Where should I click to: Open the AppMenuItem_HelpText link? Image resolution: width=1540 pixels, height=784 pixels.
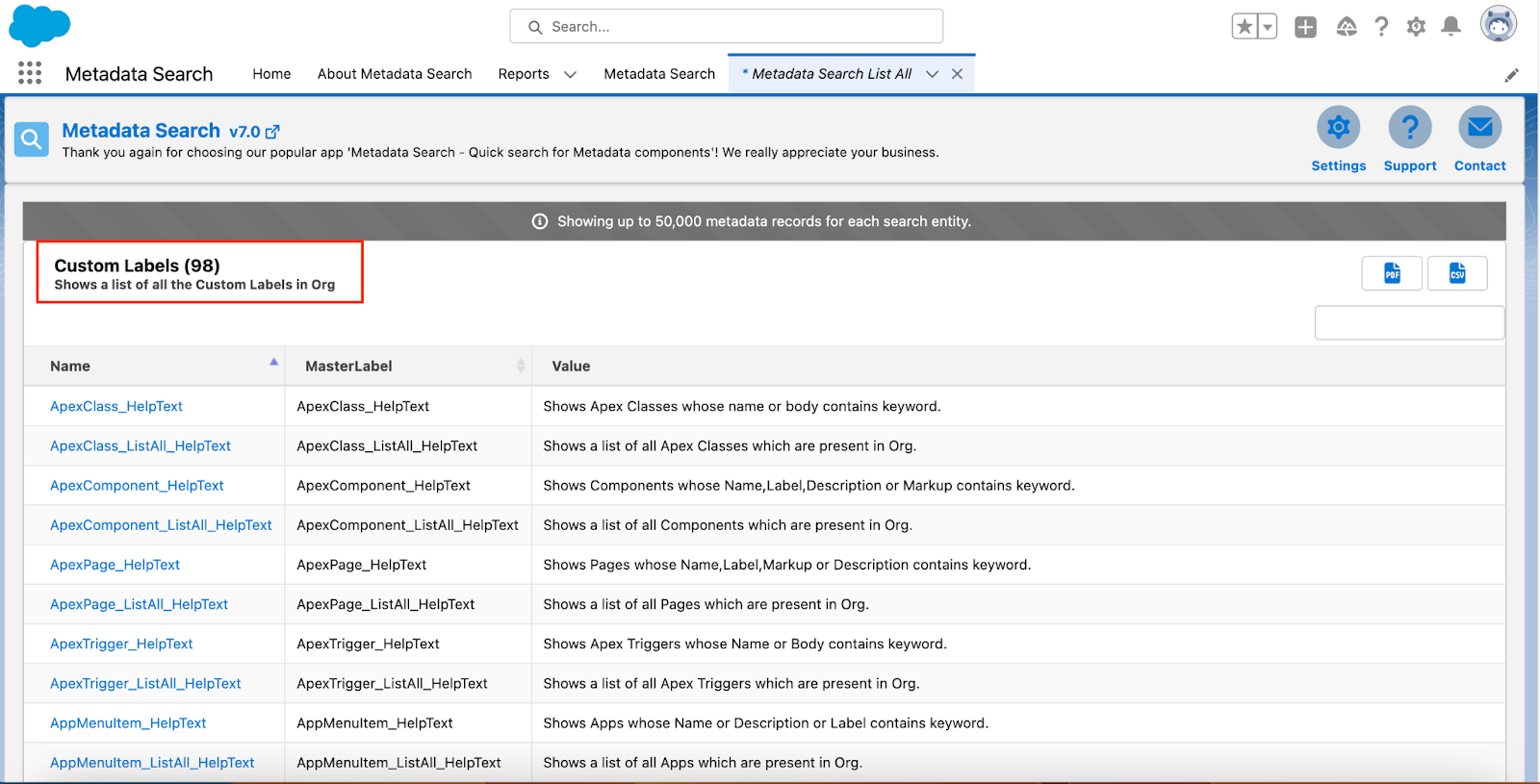pyautogui.click(x=128, y=722)
